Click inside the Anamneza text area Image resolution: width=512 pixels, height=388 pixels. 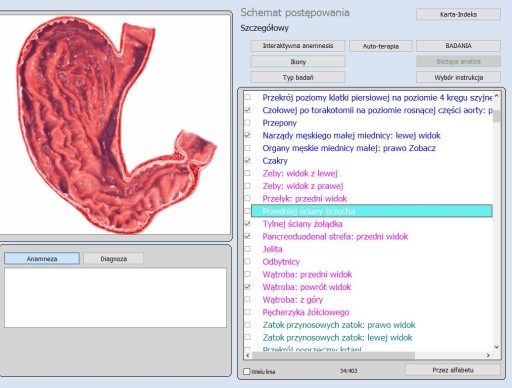pyautogui.click(x=115, y=298)
